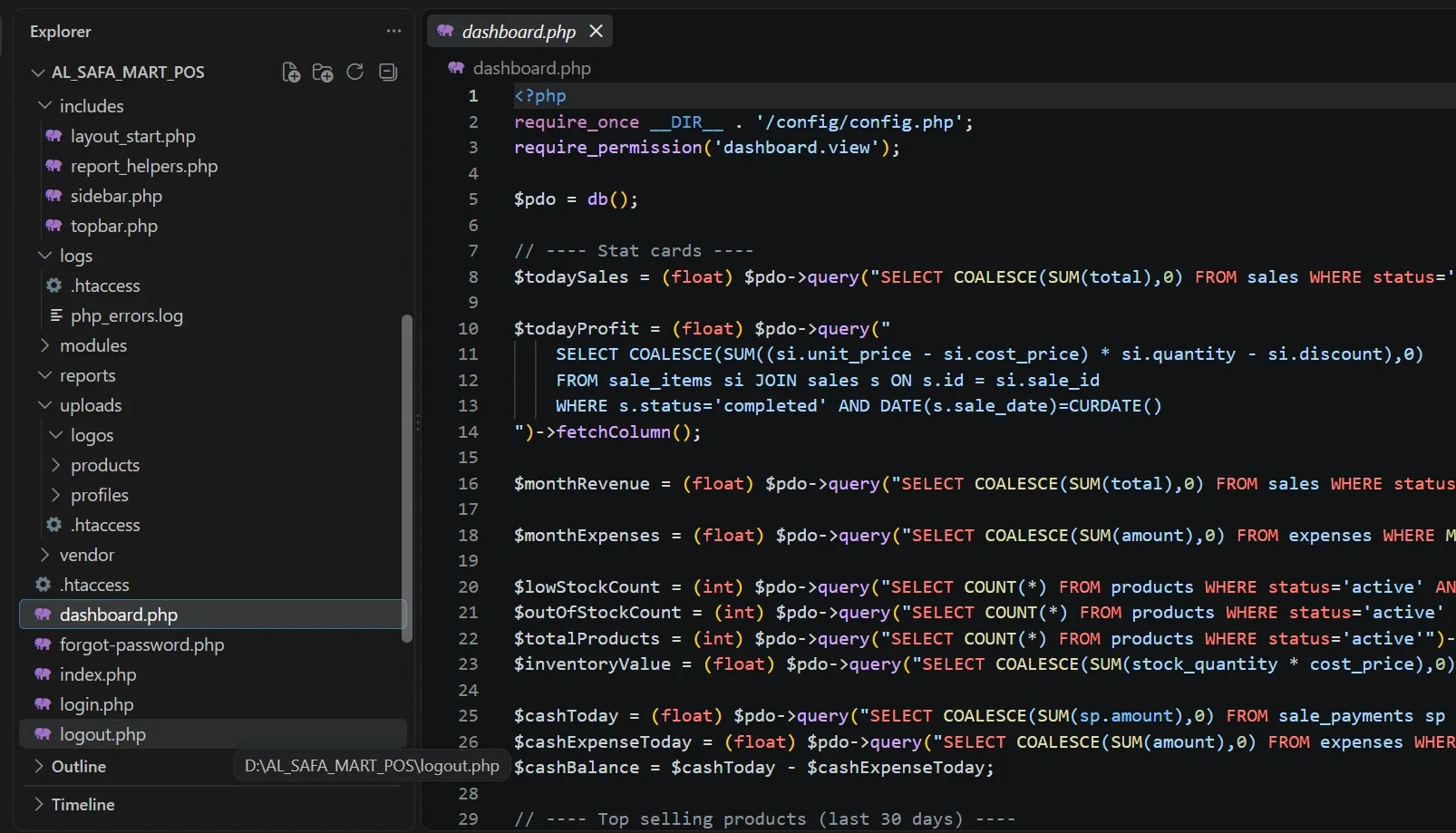Screen dimensions: 1456x833
Task: Click the php_errors.log file icon
Action: 56,315
